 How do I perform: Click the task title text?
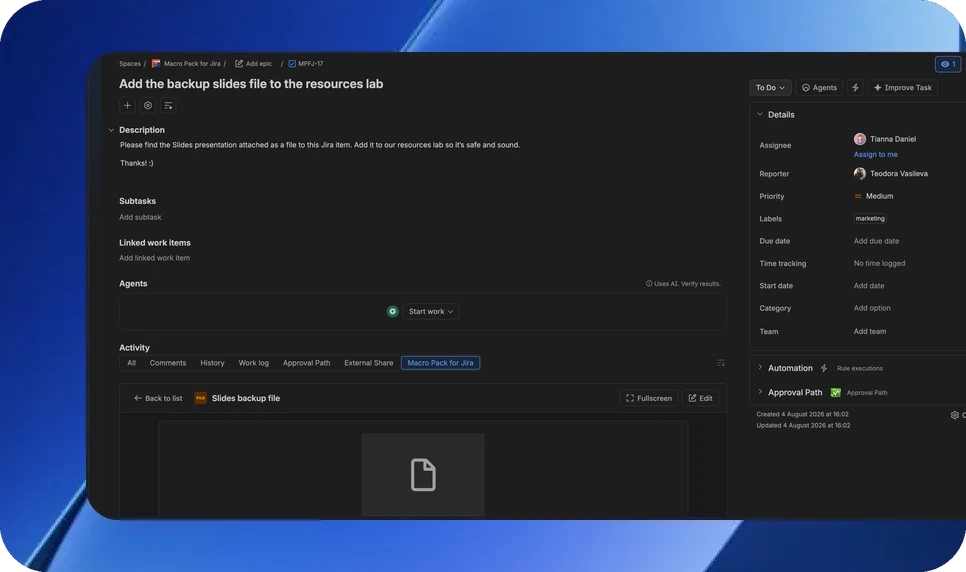tap(251, 84)
